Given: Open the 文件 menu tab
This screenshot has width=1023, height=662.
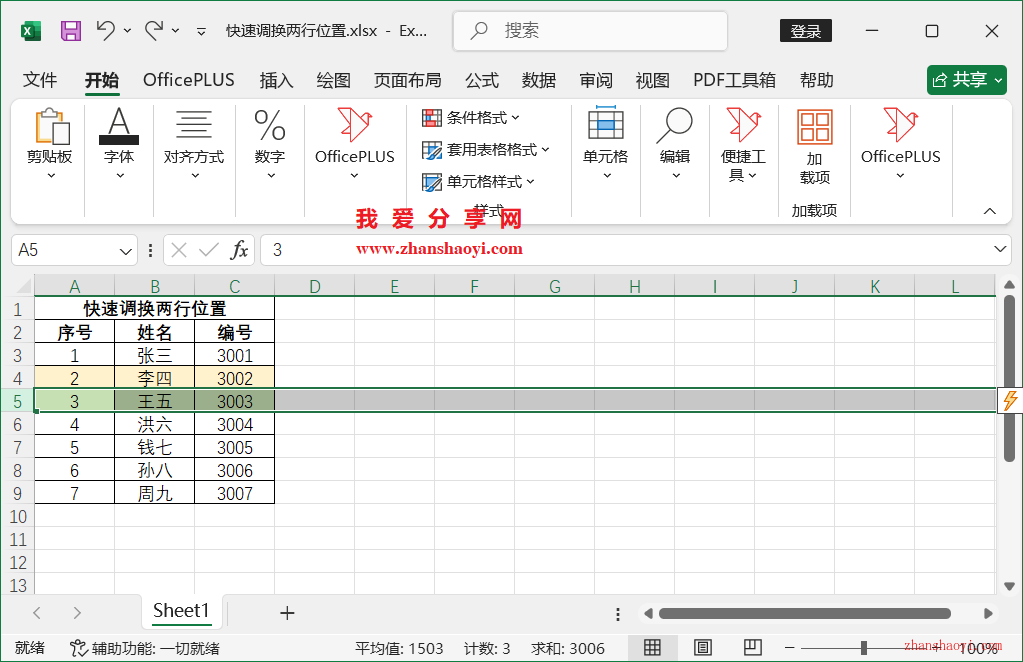Looking at the screenshot, I should coord(40,80).
